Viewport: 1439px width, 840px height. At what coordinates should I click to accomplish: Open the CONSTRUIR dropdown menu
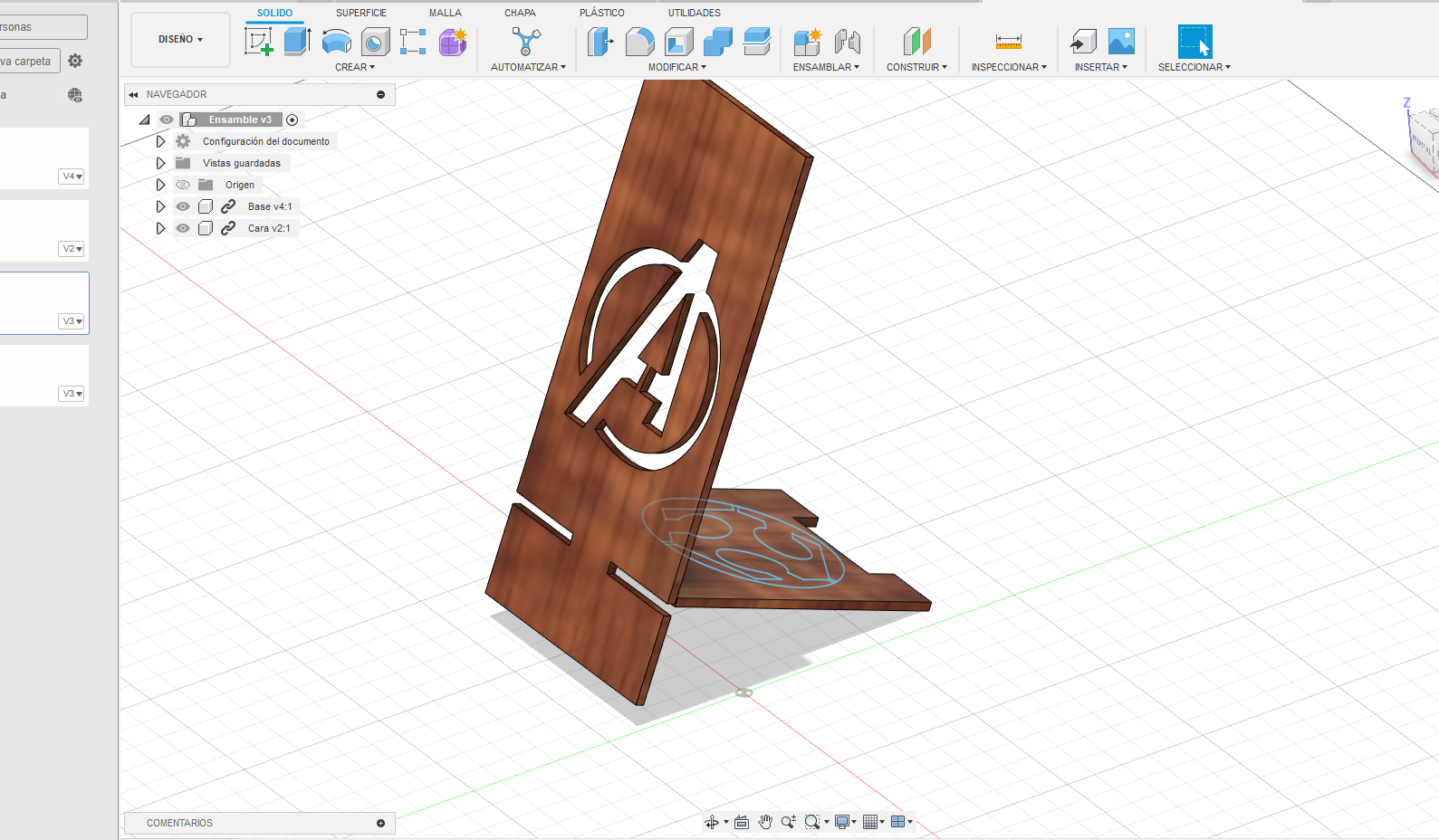pyautogui.click(x=916, y=67)
